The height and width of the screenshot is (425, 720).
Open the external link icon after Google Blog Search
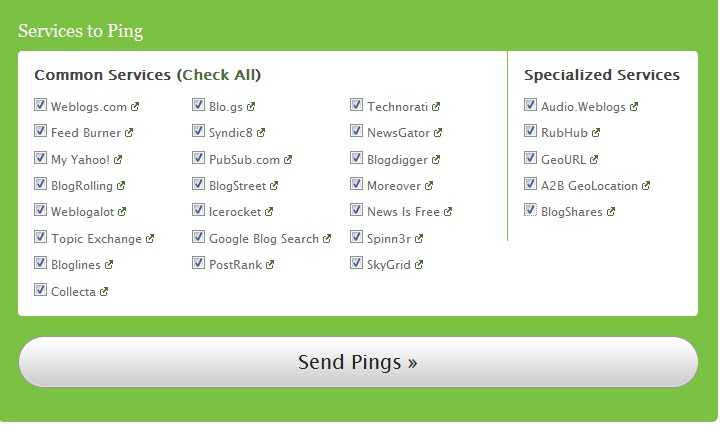tap(326, 239)
